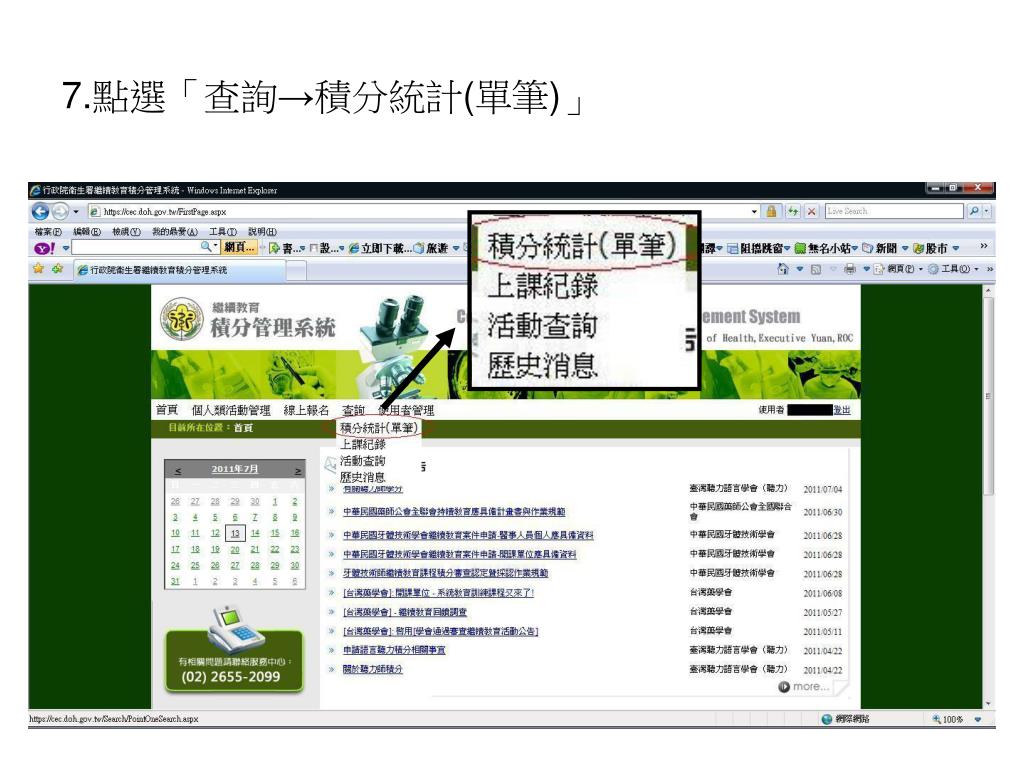Click the Yahoo! toolbar logo
The height and width of the screenshot is (768, 1024).
pos(44,248)
